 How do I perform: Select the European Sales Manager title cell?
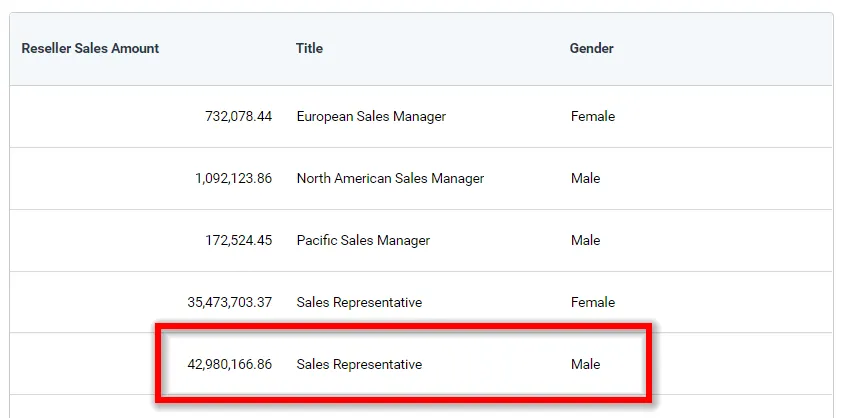coord(371,116)
